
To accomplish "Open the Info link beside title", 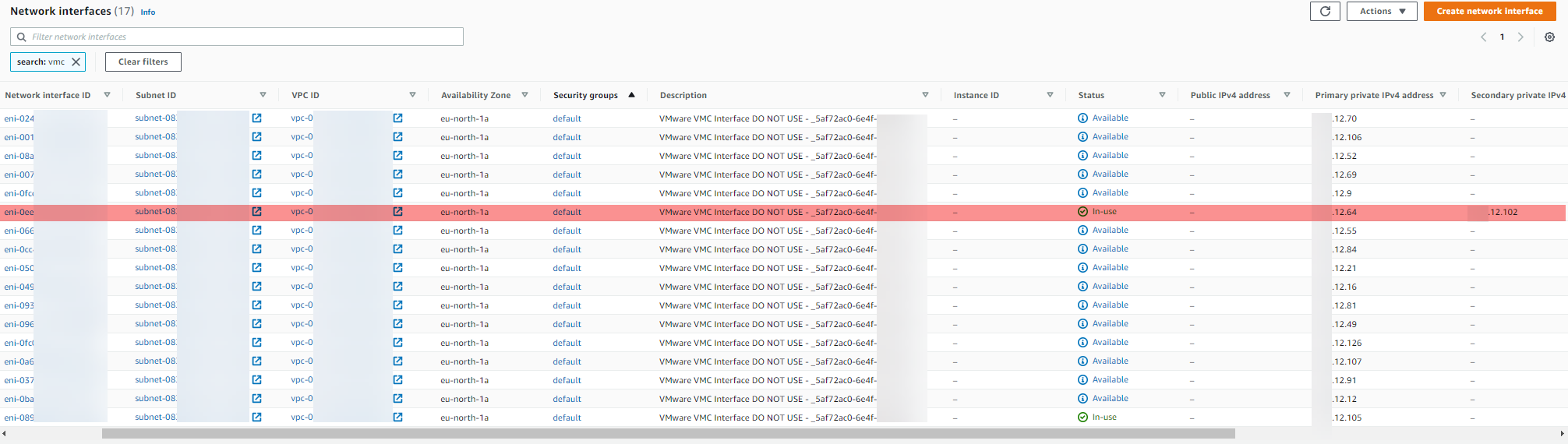I will click(147, 12).
